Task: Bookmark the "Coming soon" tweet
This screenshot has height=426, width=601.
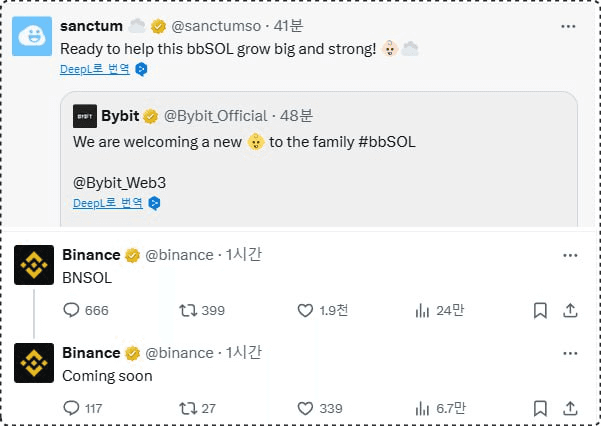Action: 540,408
